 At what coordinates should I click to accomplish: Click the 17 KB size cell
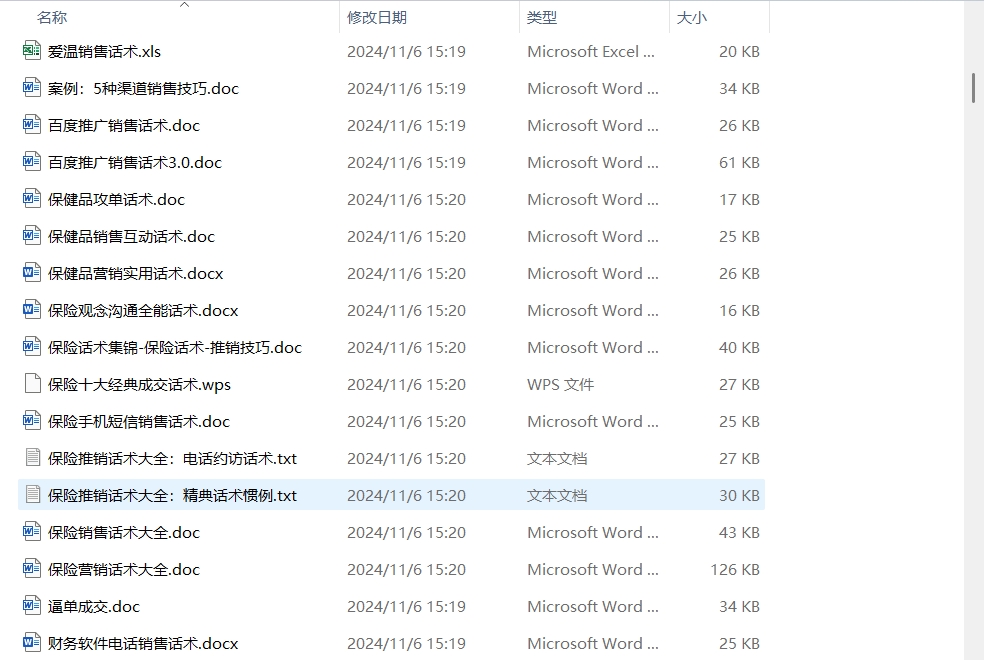(739, 200)
